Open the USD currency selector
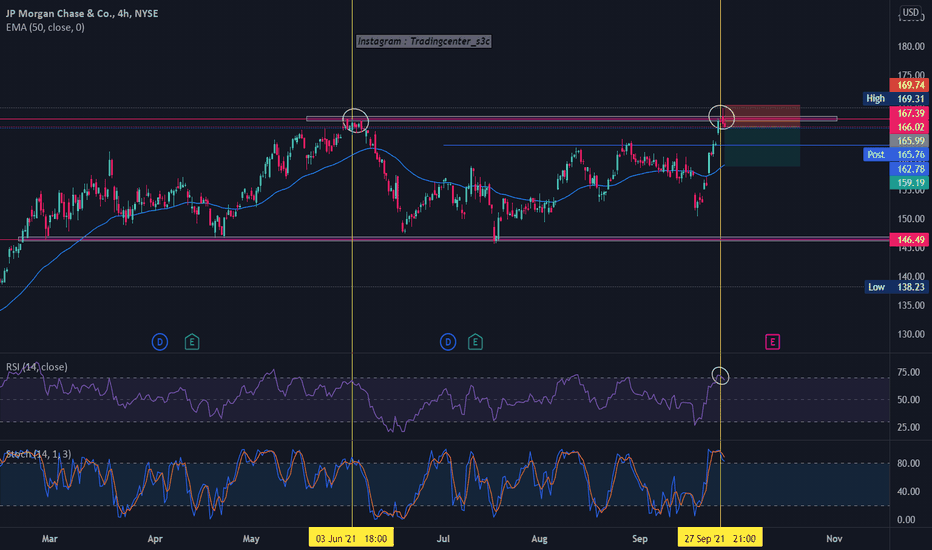The width and height of the screenshot is (932, 550). [911, 12]
